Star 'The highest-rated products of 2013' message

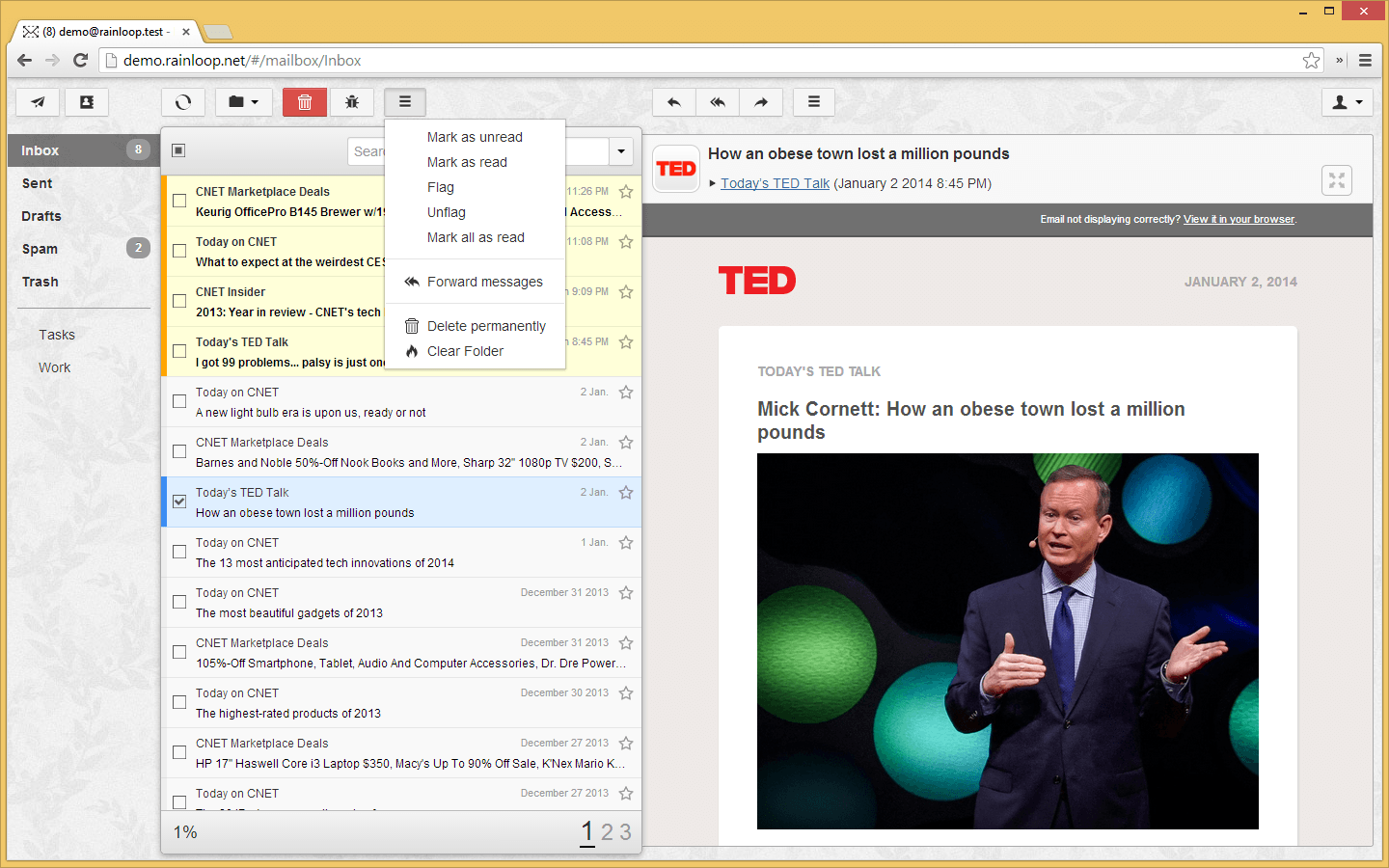(x=626, y=692)
